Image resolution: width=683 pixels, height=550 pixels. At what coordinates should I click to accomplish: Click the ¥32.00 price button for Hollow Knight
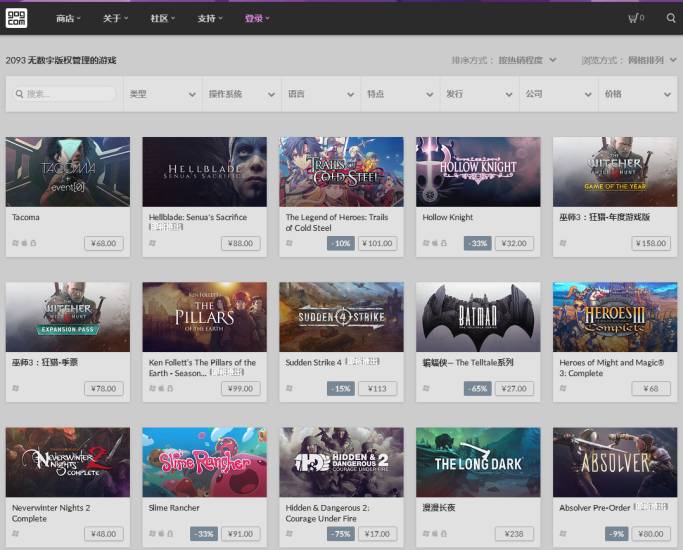coord(514,243)
